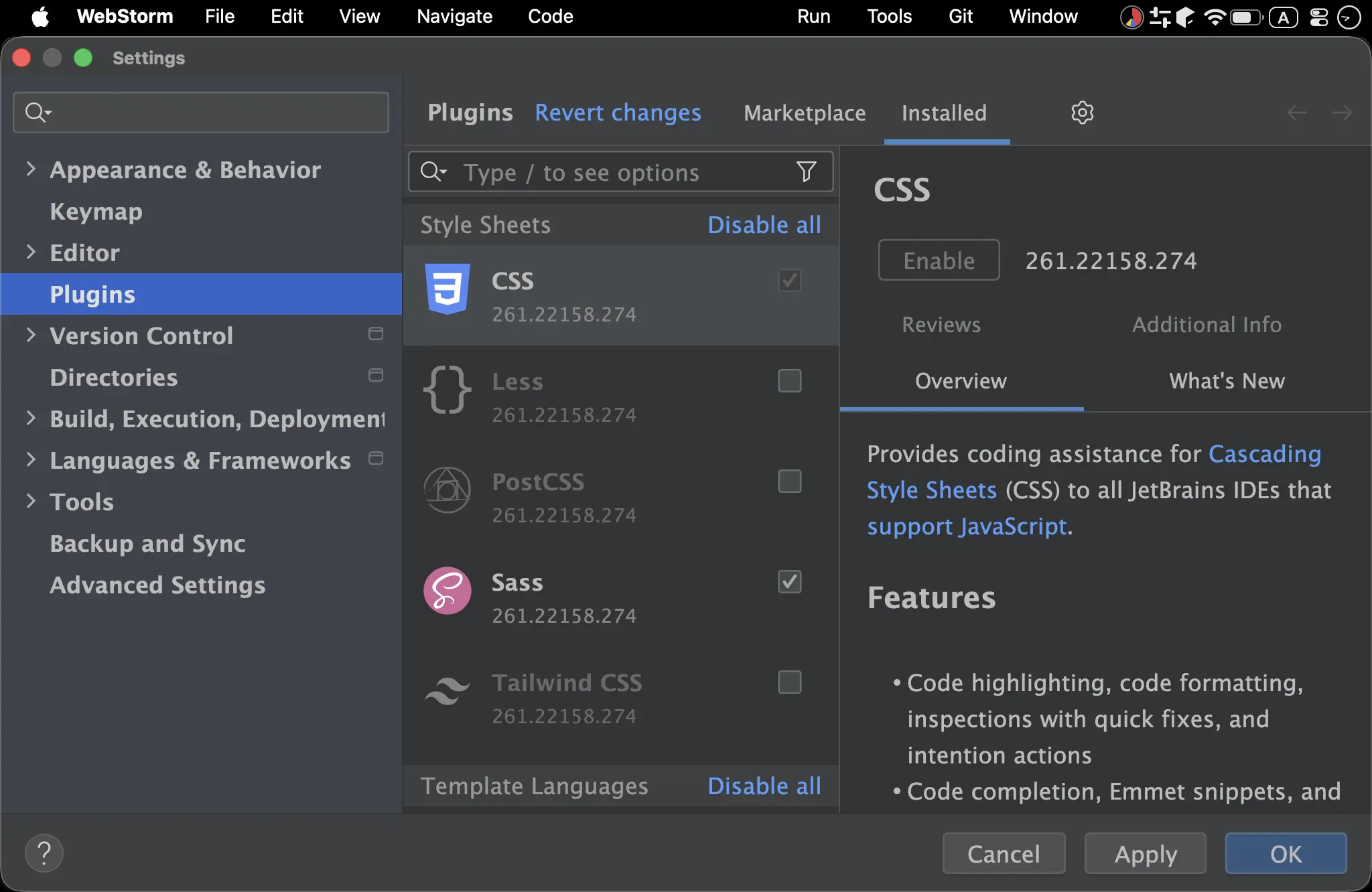Click Version Control project-level marker icon

point(376,333)
